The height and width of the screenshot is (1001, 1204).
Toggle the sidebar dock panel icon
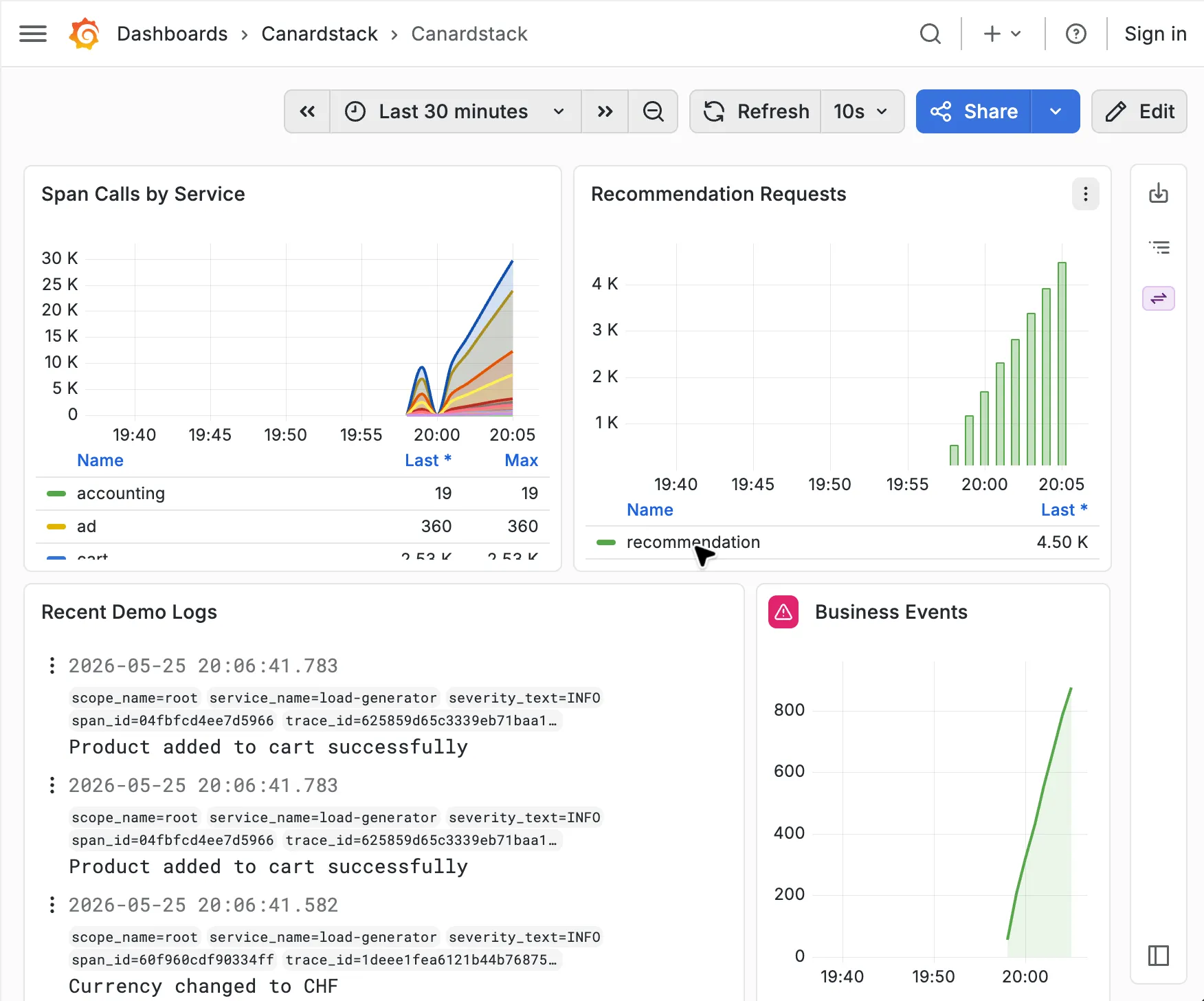click(1159, 956)
